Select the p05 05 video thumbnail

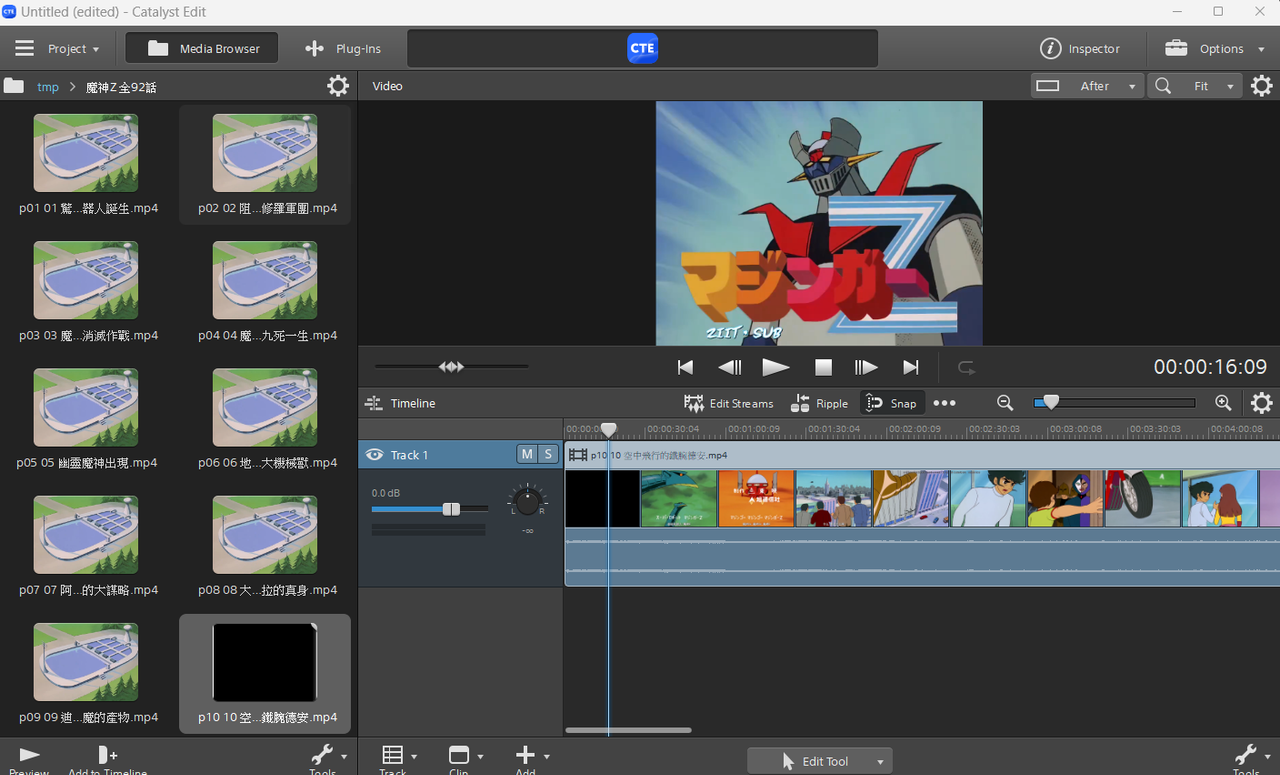[86, 408]
